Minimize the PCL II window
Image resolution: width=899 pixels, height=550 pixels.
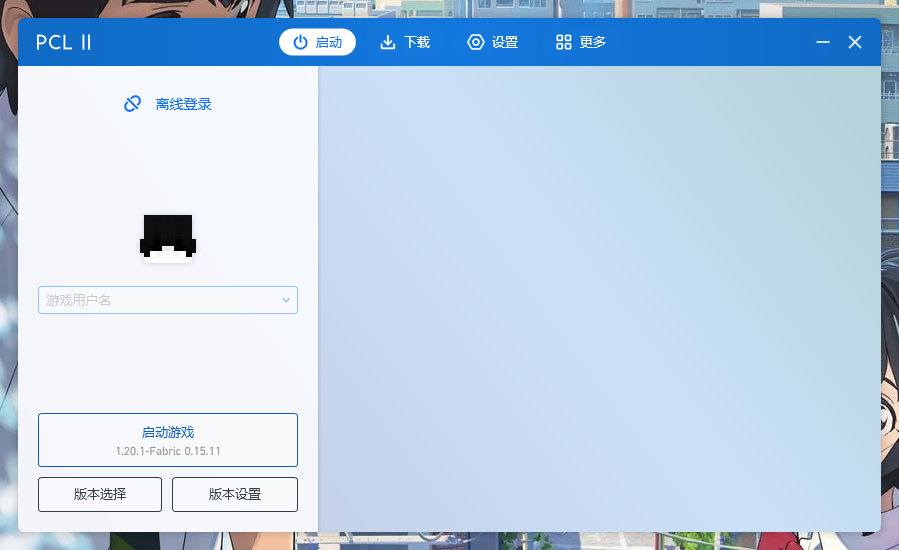tap(823, 42)
